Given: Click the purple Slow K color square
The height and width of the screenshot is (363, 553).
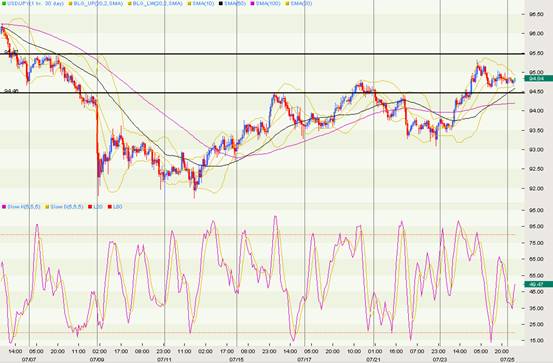Looking at the screenshot, I should [4, 206].
